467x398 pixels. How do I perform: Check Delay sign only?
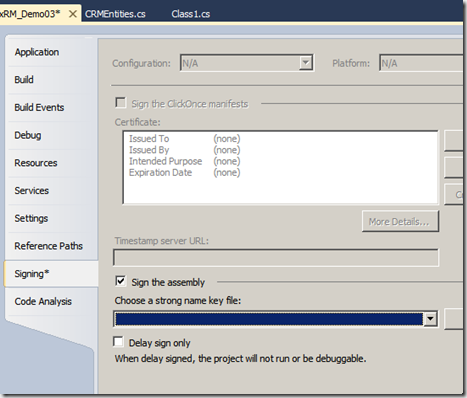[118, 342]
